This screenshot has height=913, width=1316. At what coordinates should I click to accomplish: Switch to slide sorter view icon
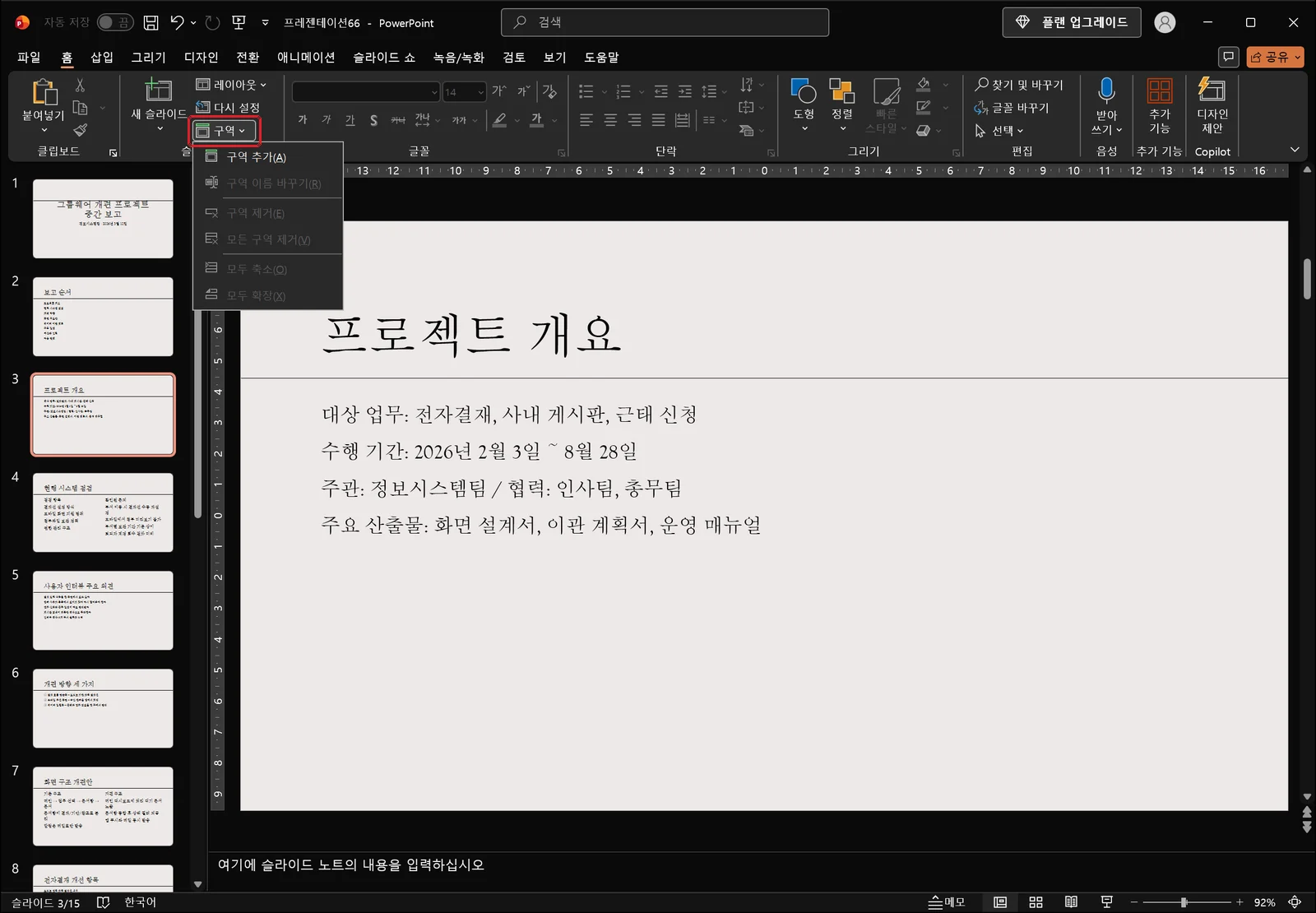click(x=1036, y=902)
